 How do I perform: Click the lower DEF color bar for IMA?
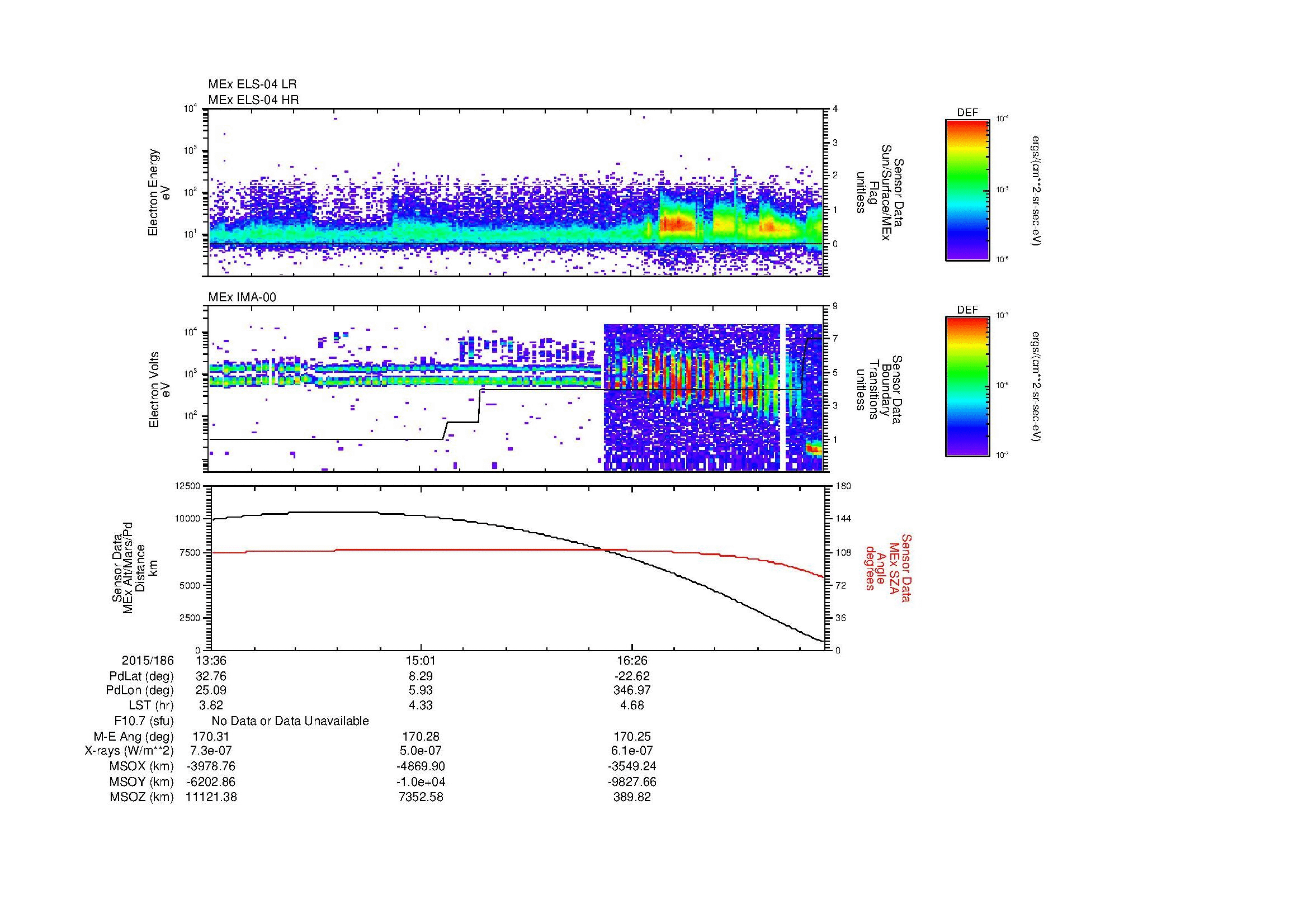[967, 387]
